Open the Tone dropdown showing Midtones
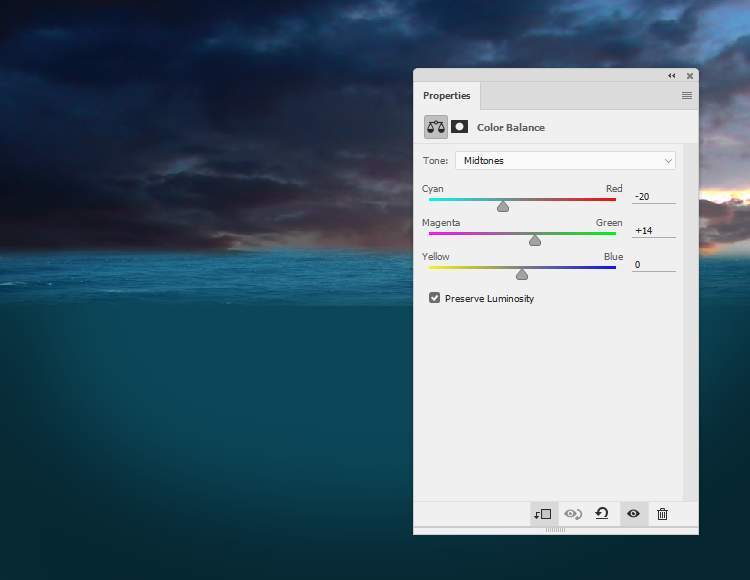This screenshot has width=750, height=580. [x=565, y=161]
